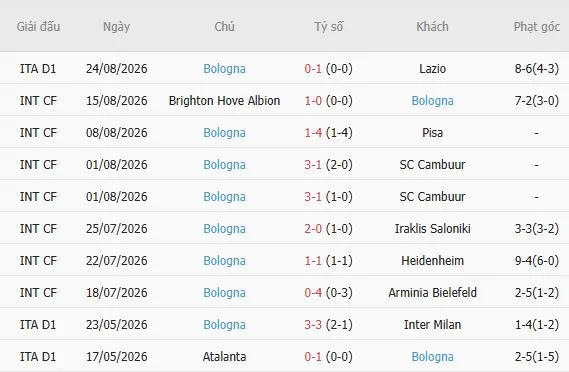Screen dimensions: 569x372
Task: Click the Ngày column header
Action: 116,26
